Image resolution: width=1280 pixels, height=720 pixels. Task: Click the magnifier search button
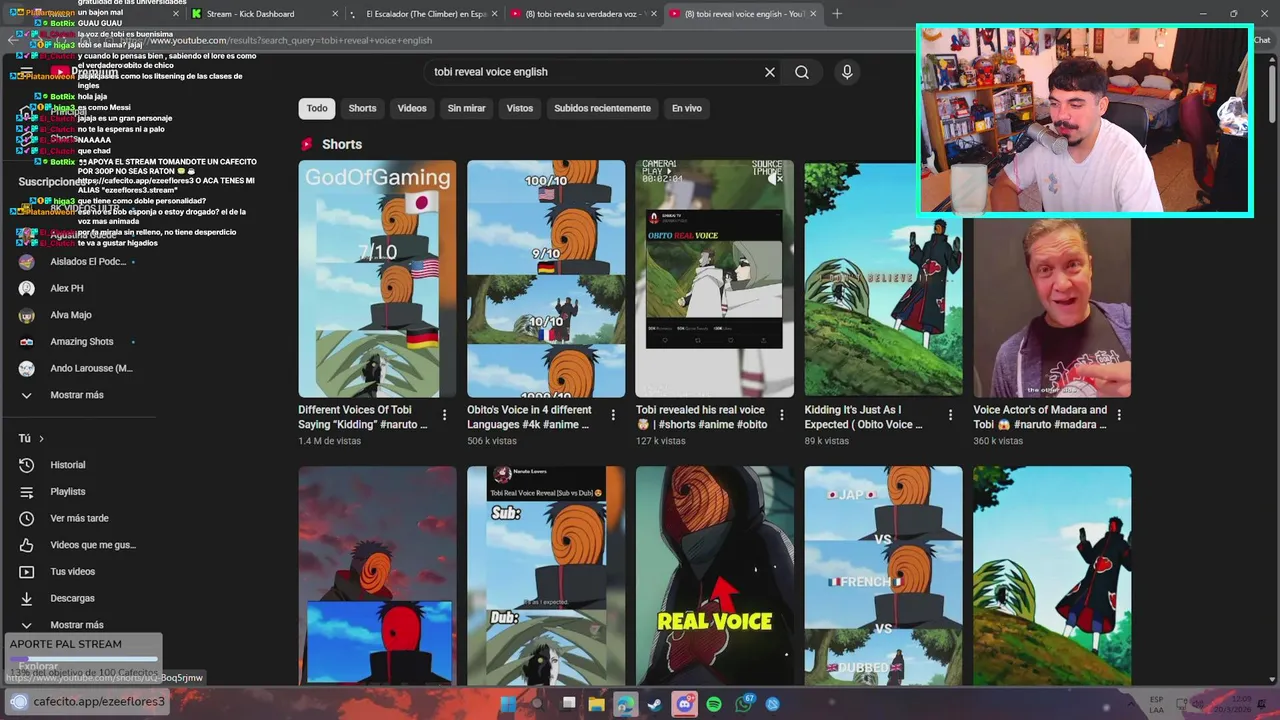tap(802, 72)
